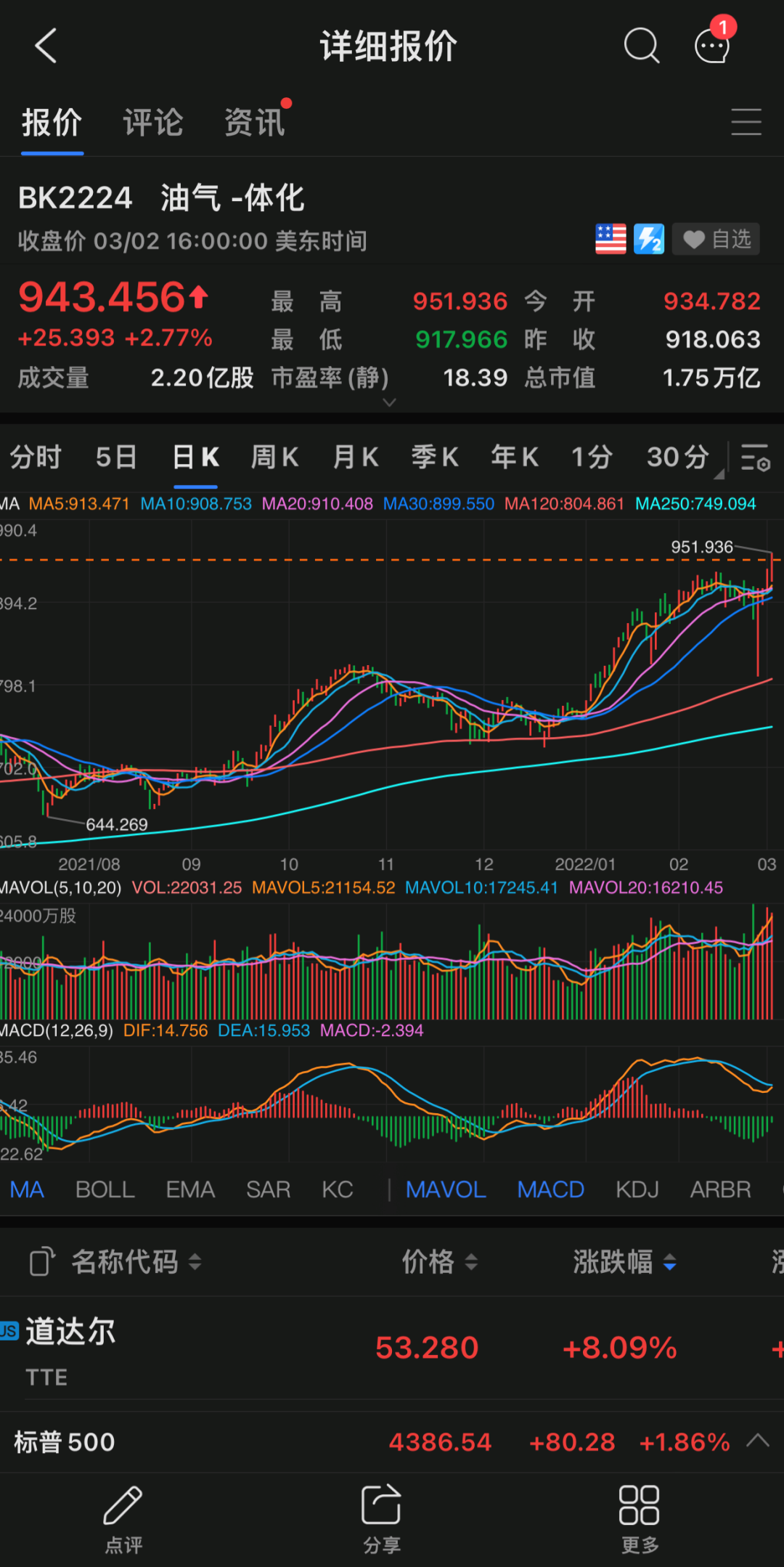Tap the US flag market icon
The width and height of the screenshot is (784, 1567).
(x=611, y=239)
